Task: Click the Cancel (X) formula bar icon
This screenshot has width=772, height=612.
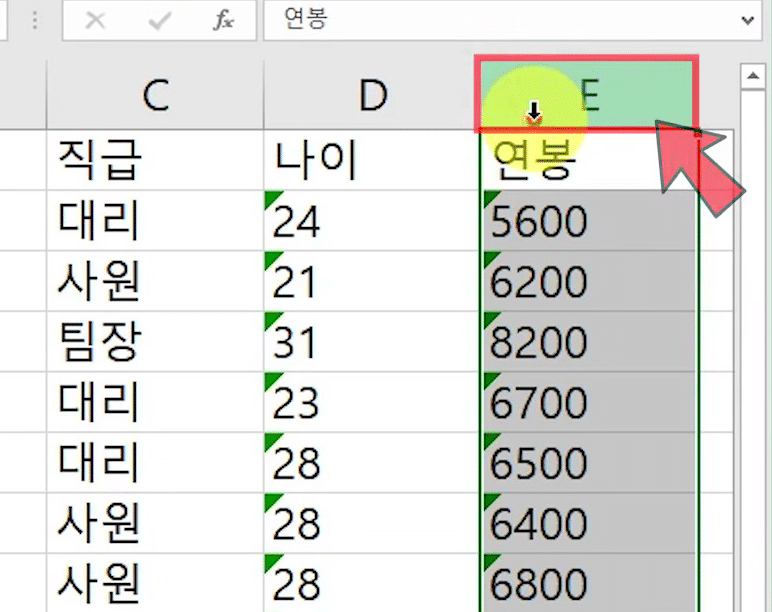Action: click(x=95, y=21)
